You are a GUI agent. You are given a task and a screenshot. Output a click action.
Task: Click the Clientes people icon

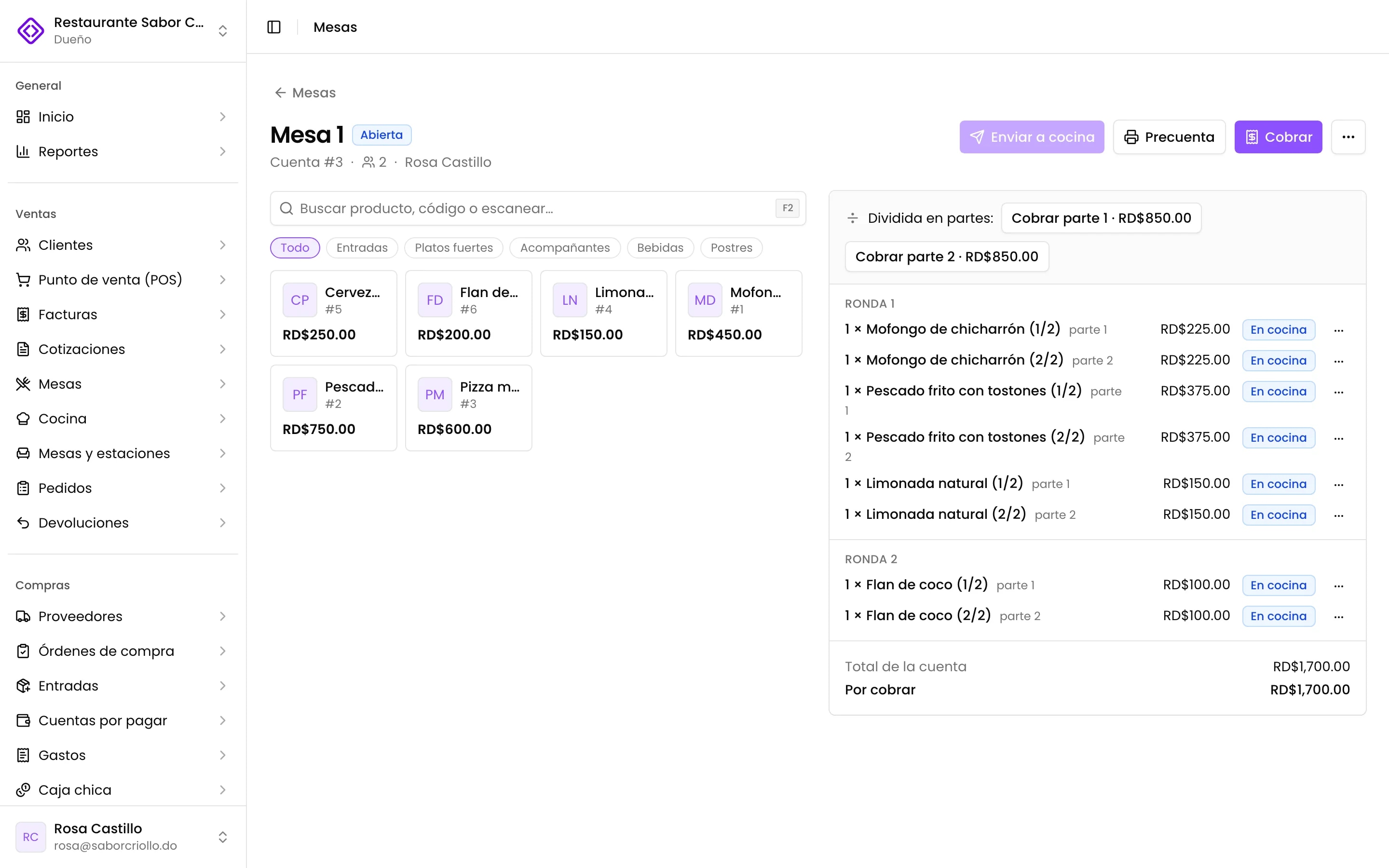tap(23, 245)
